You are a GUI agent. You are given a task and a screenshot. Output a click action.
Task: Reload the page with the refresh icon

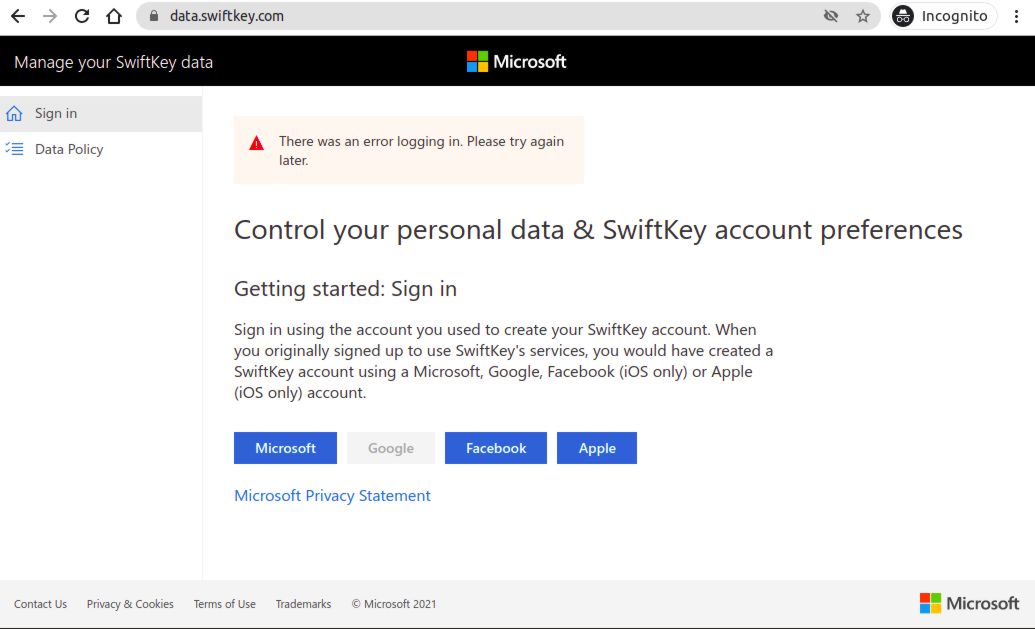(82, 16)
